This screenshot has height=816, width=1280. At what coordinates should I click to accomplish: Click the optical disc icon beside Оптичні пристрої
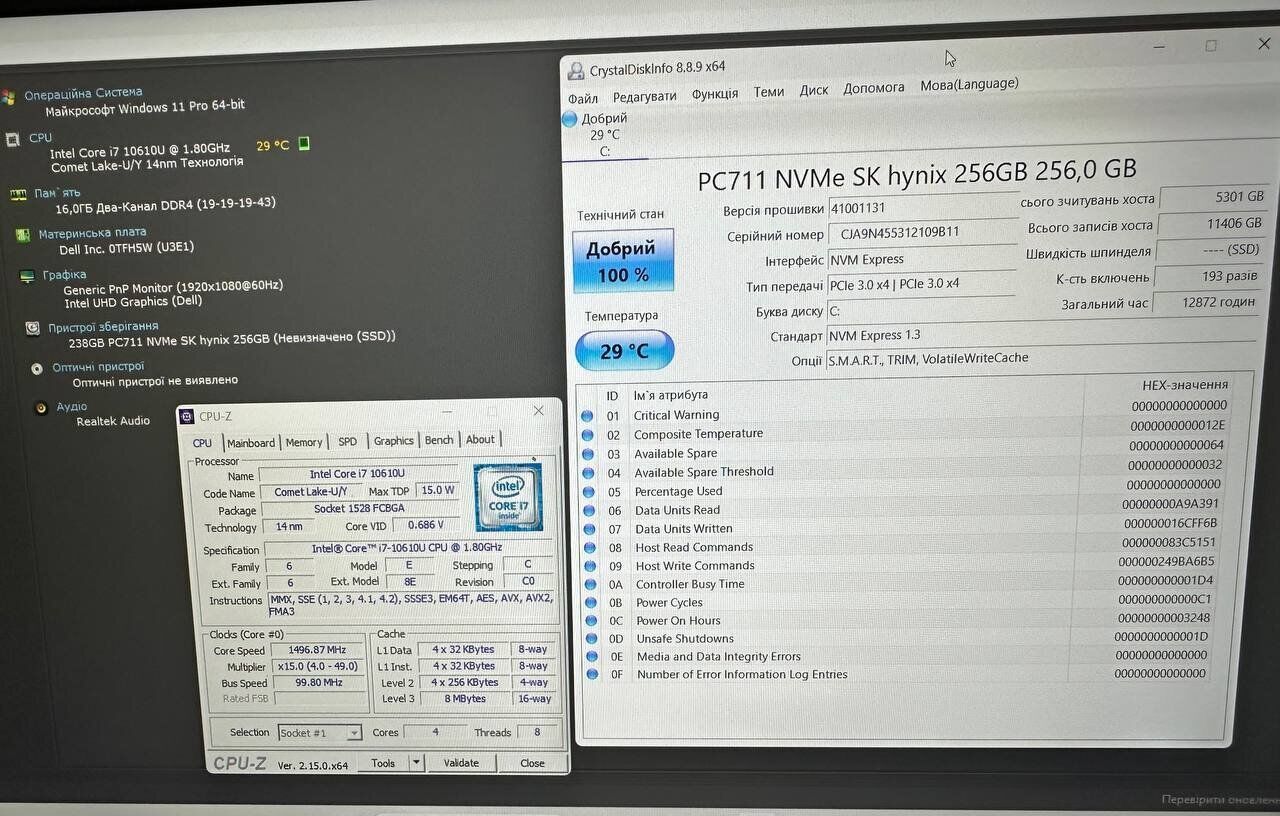click(37, 368)
